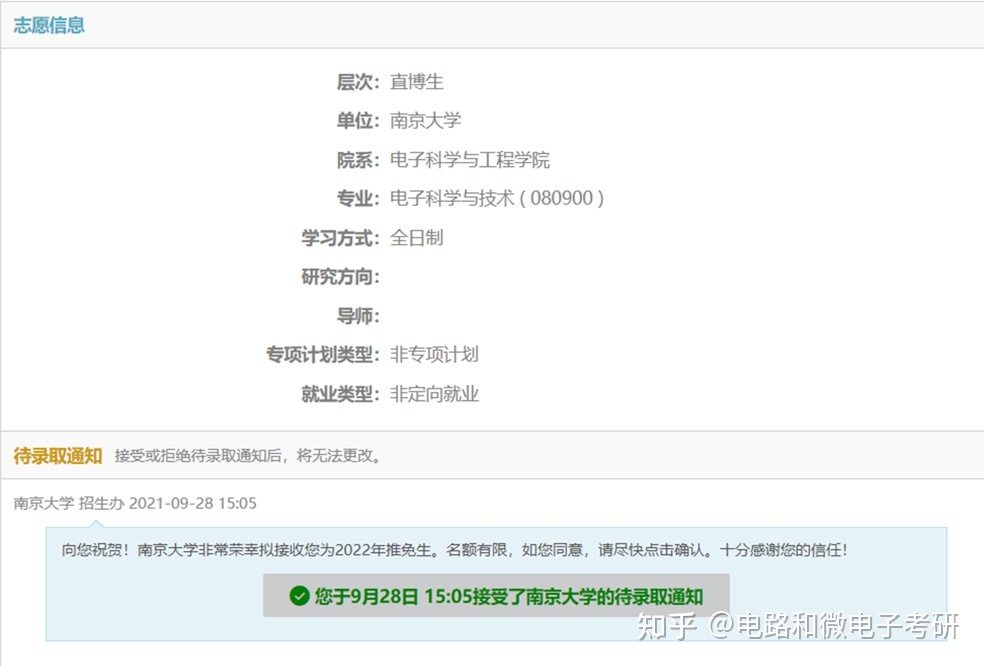The image size is (984, 666).
Task: Select the value 电子科学与工程学院
Action: [469, 160]
